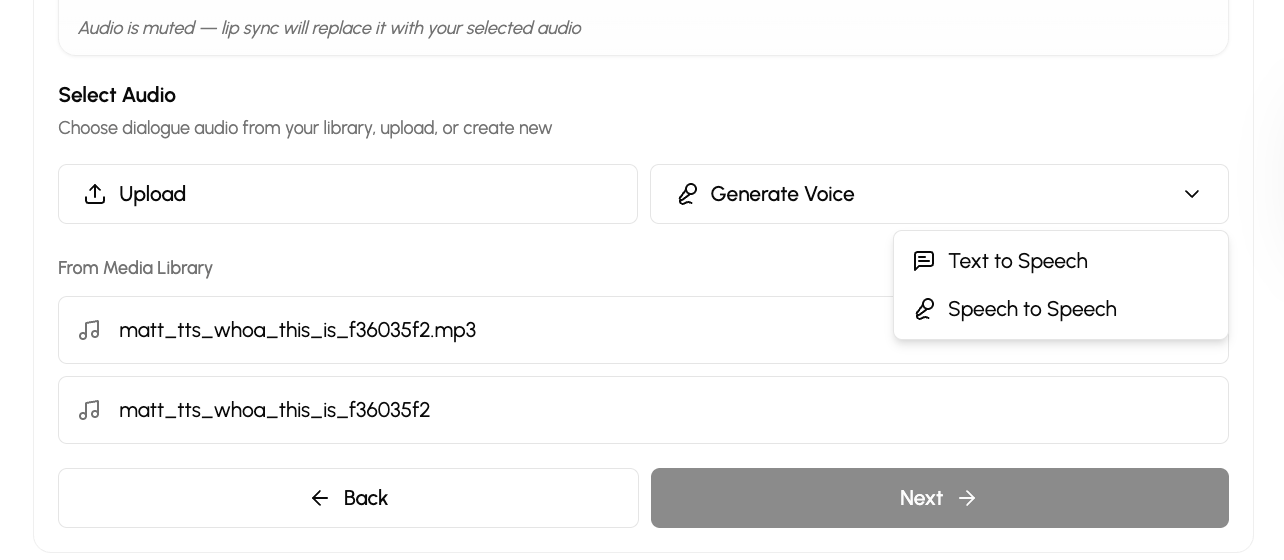Image resolution: width=1284 pixels, height=560 pixels.
Task: Click the Generate Voice microphone icon
Action: pos(687,194)
